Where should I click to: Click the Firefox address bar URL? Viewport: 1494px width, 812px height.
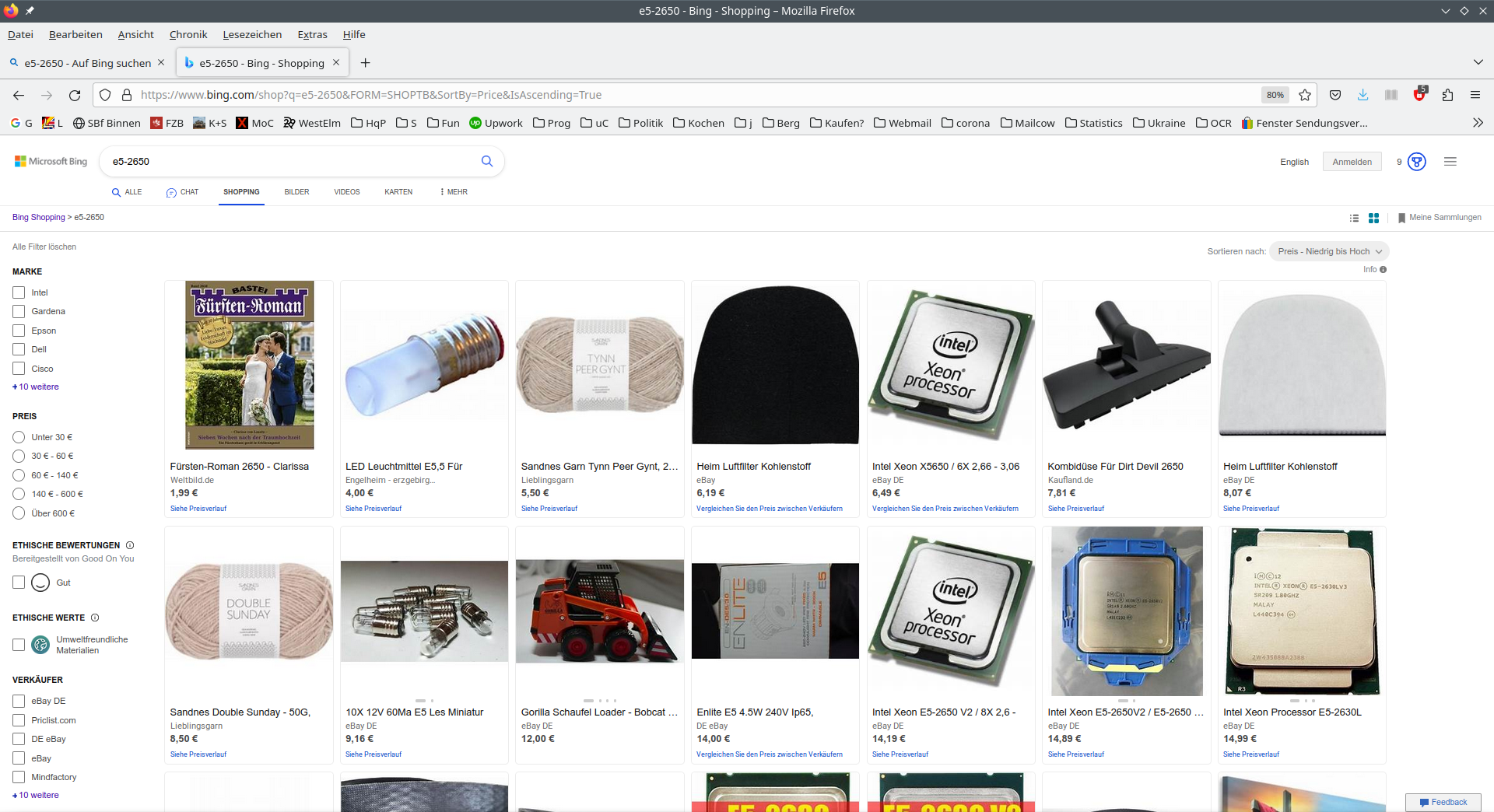(371, 95)
